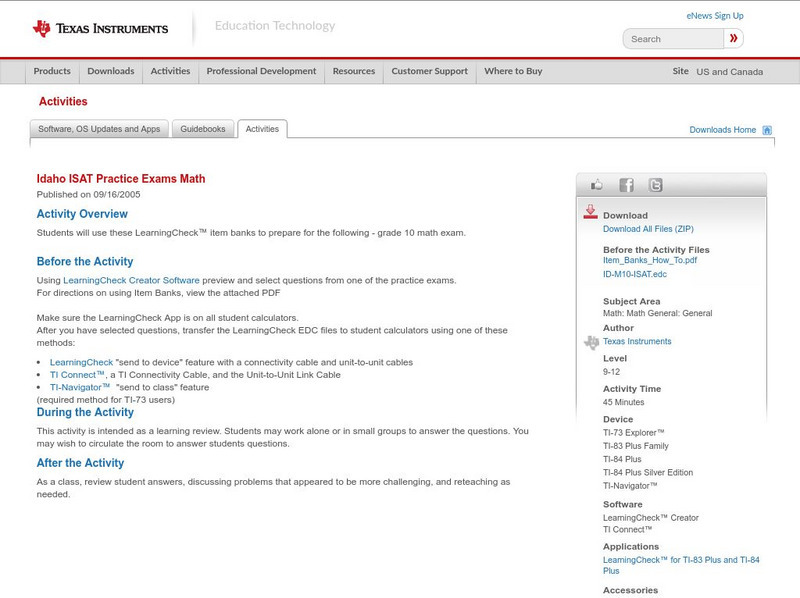Open the LearningCheck Creator Software link
This screenshot has height=598, width=800.
point(131,280)
